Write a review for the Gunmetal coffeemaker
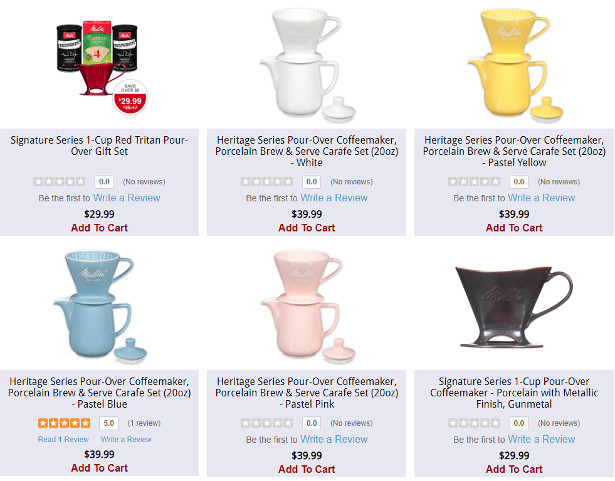 pyautogui.click(x=541, y=439)
